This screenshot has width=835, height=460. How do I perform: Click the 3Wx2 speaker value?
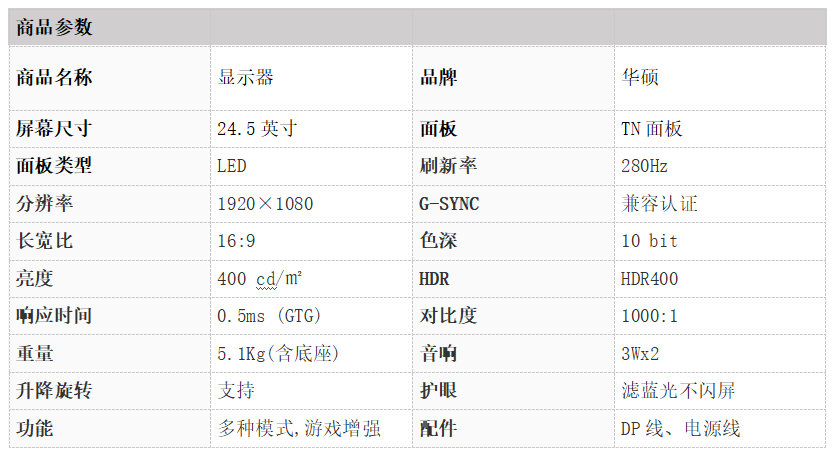pyautogui.click(x=640, y=354)
